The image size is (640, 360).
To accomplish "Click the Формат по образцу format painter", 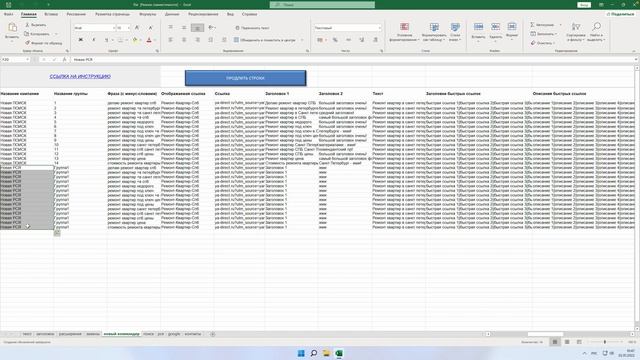I will click(x=43, y=43).
